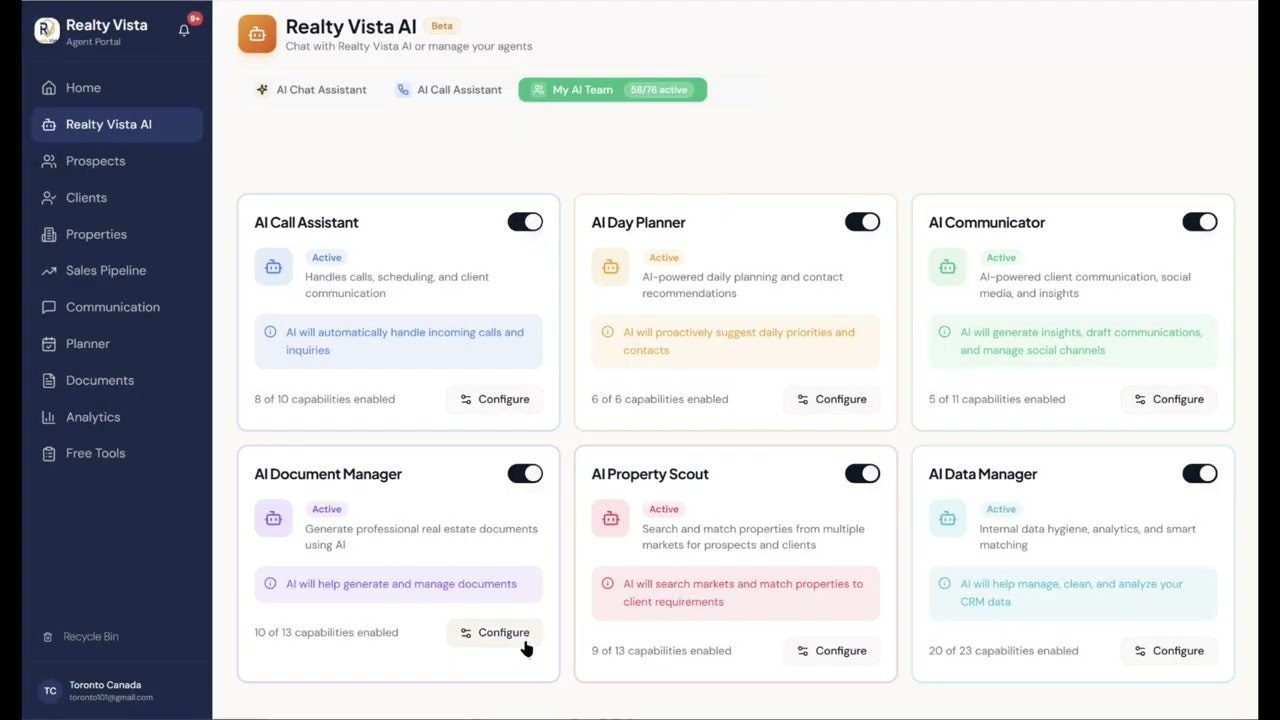Navigate to Analytics in the sidebar
The image size is (1280, 720).
tap(117, 417)
